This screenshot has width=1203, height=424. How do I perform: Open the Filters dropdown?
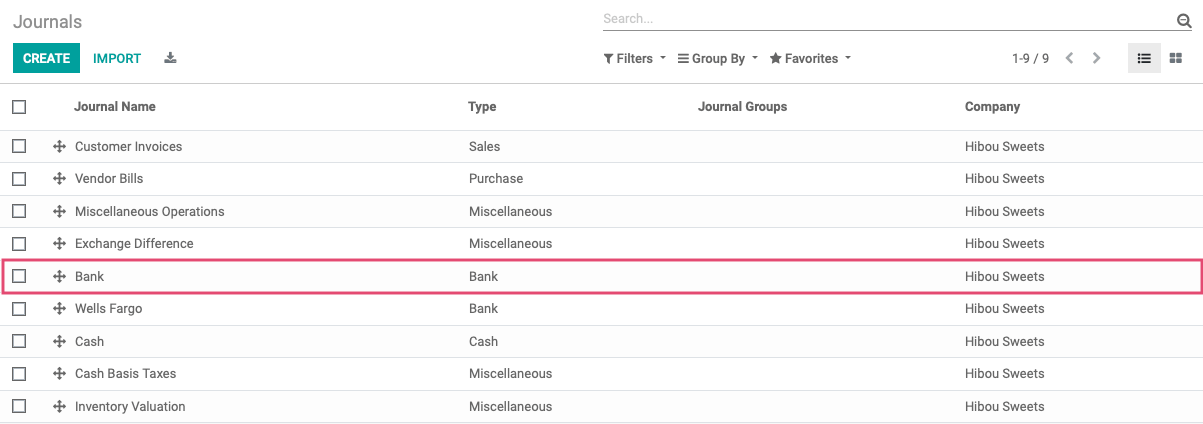pos(635,59)
